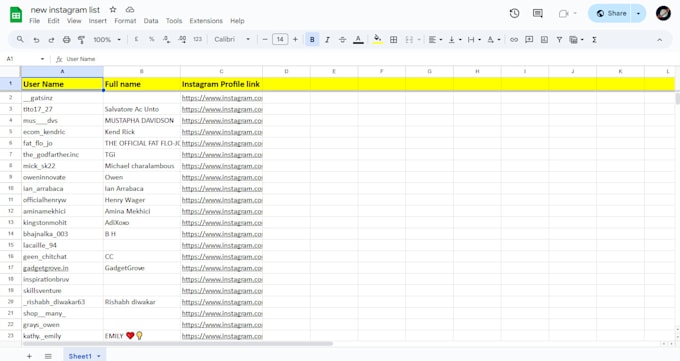Format as currency
Image resolution: width=680 pixels, height=361 pixels.
pos(136,39)
